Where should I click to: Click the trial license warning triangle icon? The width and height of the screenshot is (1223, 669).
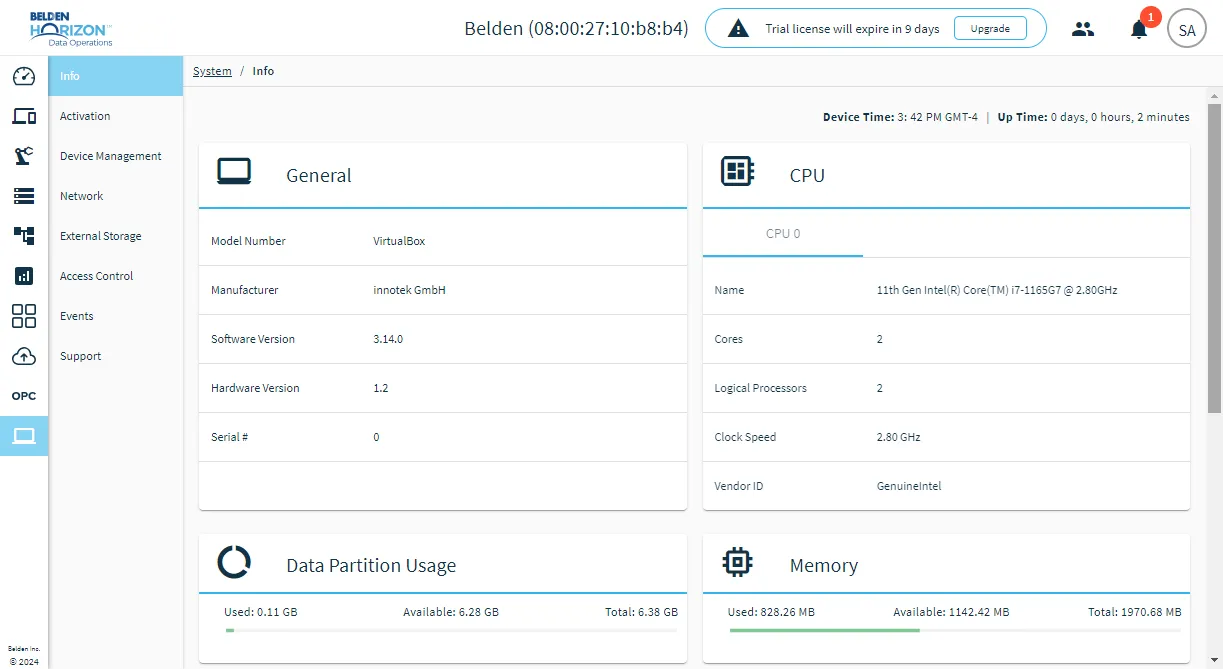(738, 29)
